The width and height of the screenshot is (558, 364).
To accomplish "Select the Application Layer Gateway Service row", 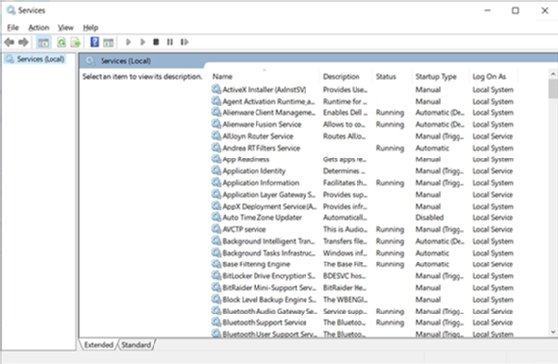I will [x=363, y=194].
